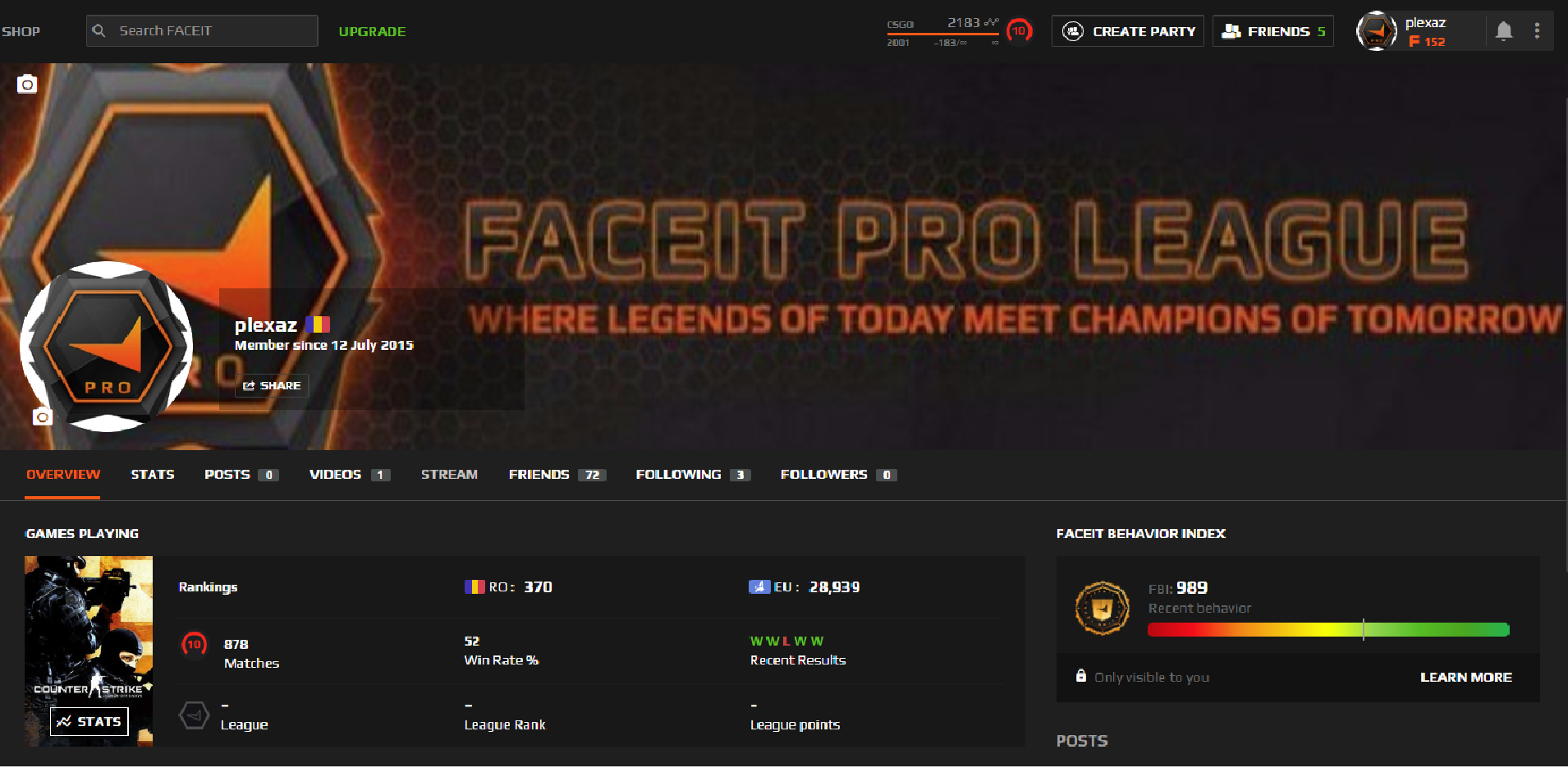
Task: Click the Romanian flag beside plexaz name
Action: 317,324
